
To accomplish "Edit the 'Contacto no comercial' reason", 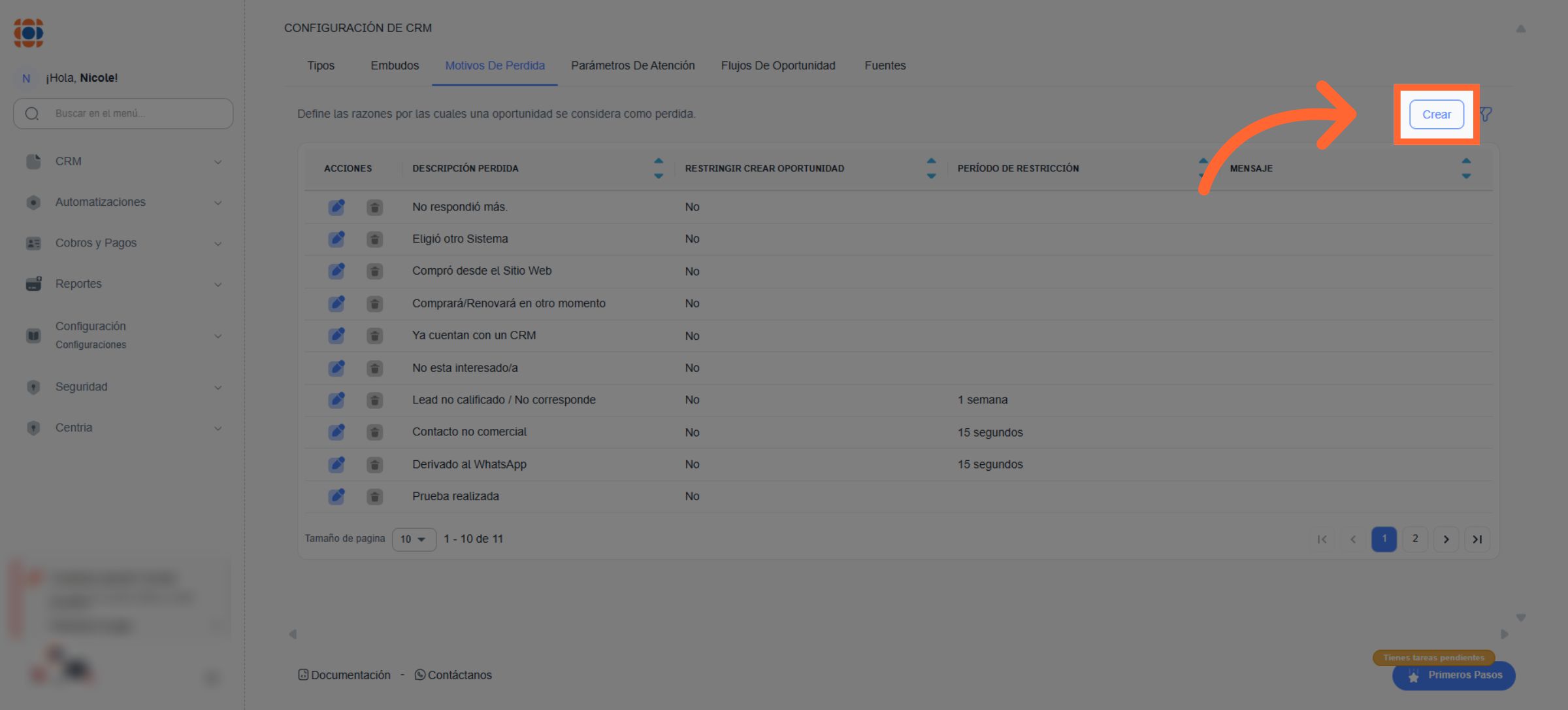I will (336, 432).
